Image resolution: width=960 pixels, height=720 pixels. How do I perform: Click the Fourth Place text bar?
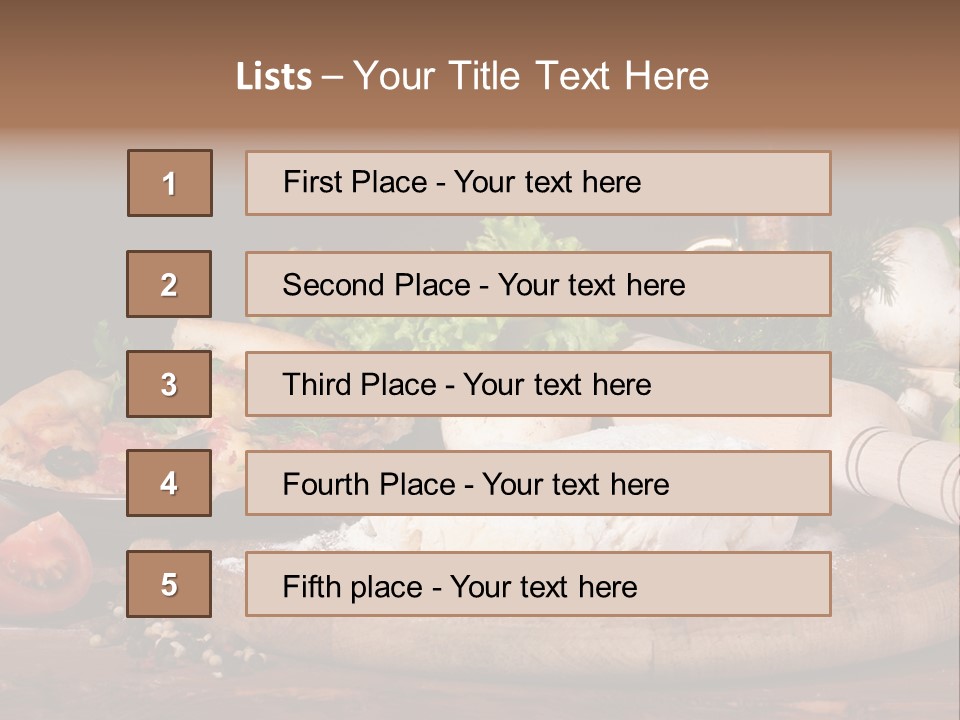click(538, 483)
